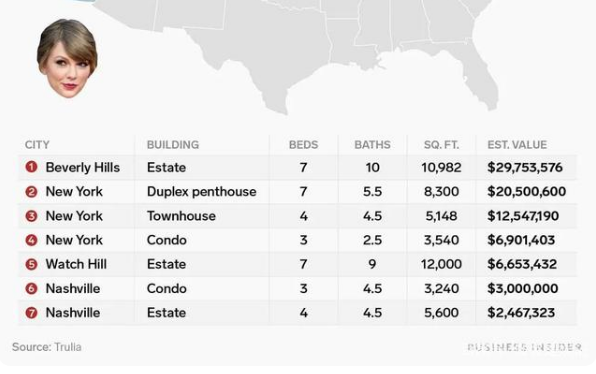Click the red number 7 marker icon

(31, 312)
